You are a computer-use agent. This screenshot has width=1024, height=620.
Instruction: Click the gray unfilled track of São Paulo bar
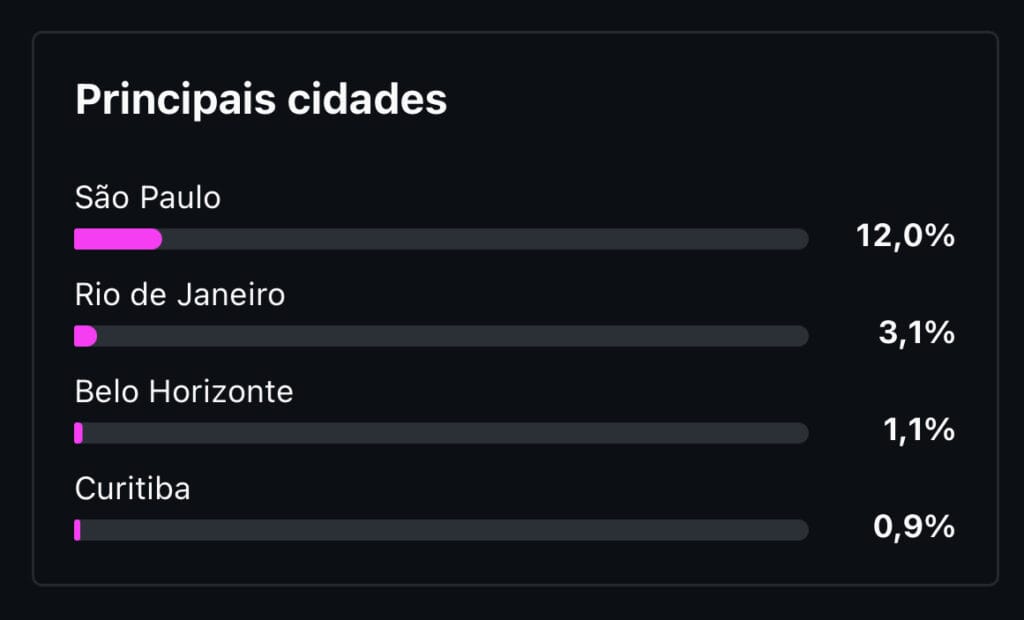480,239
